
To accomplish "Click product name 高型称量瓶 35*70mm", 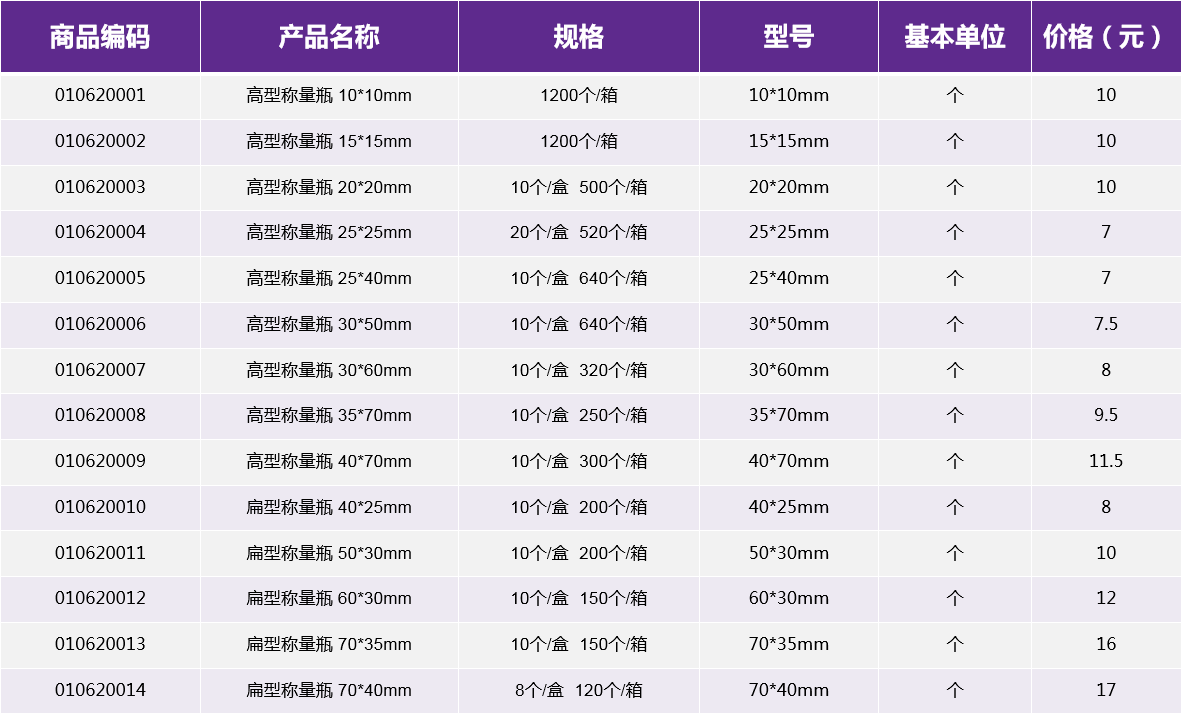I will pos(329,415).
